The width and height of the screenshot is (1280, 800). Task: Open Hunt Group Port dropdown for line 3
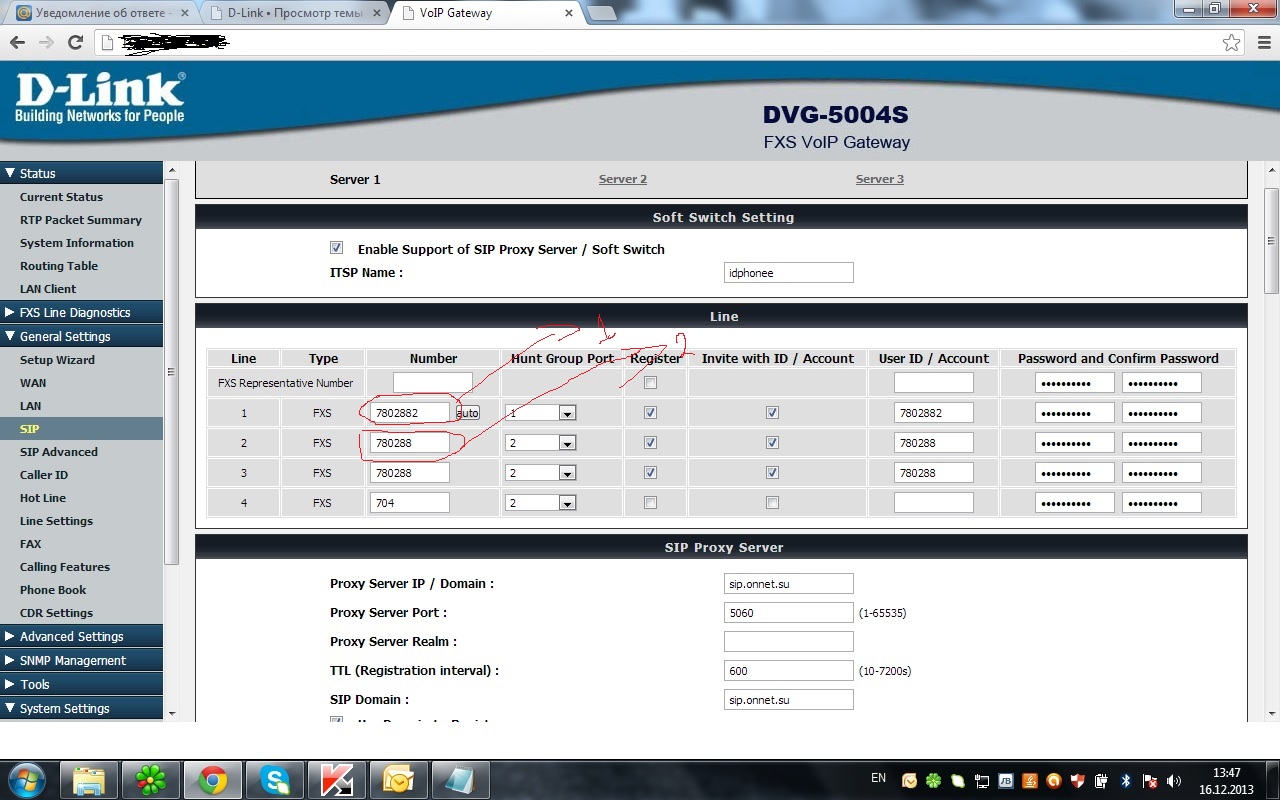point(541,473)
